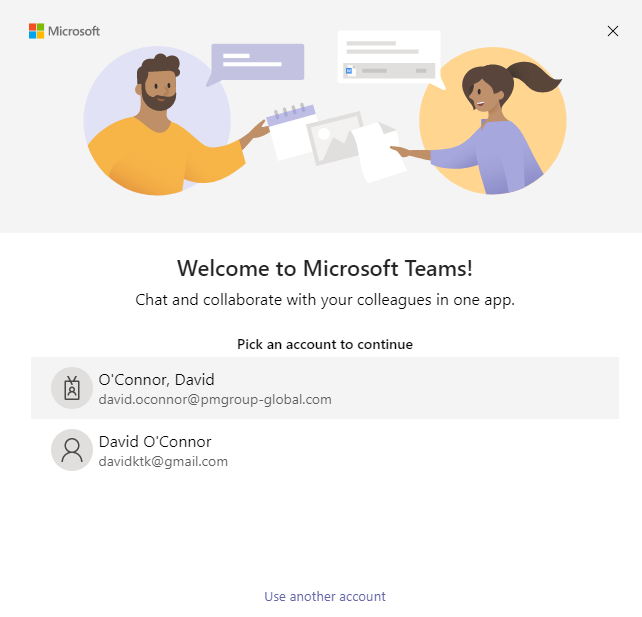Pick david.oconnor@pmgroup-global.com email address
This screenshot has width=642, height=617.
click(215, 400)
